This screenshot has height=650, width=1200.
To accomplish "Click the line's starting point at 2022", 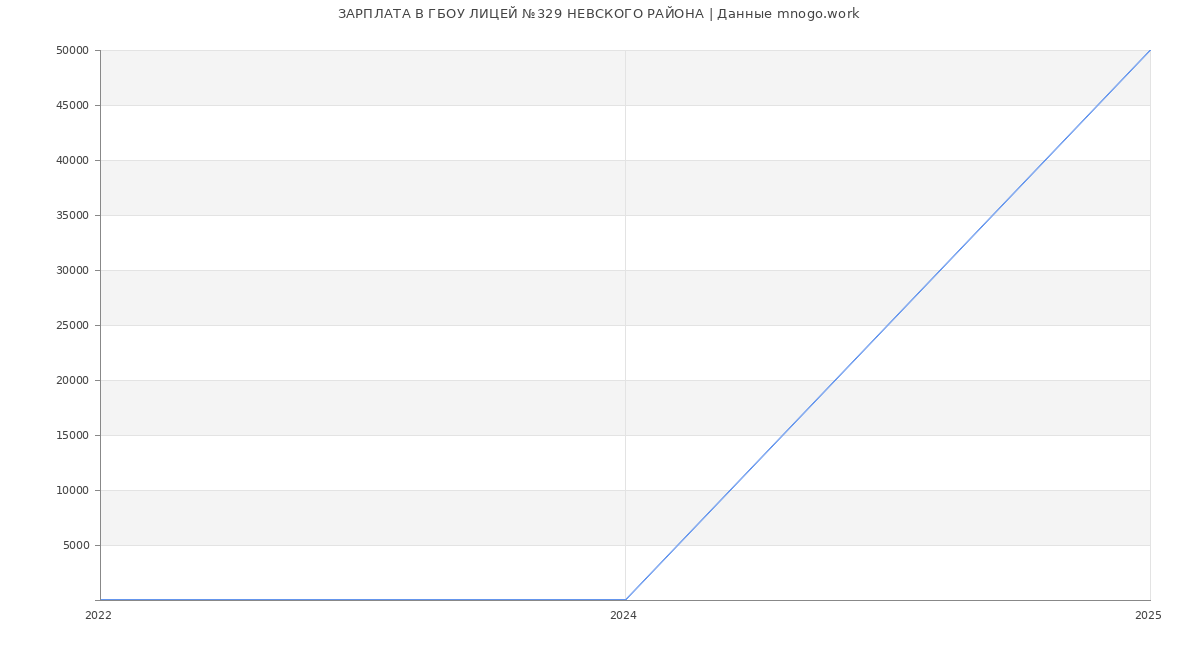I will pos(100,600).
